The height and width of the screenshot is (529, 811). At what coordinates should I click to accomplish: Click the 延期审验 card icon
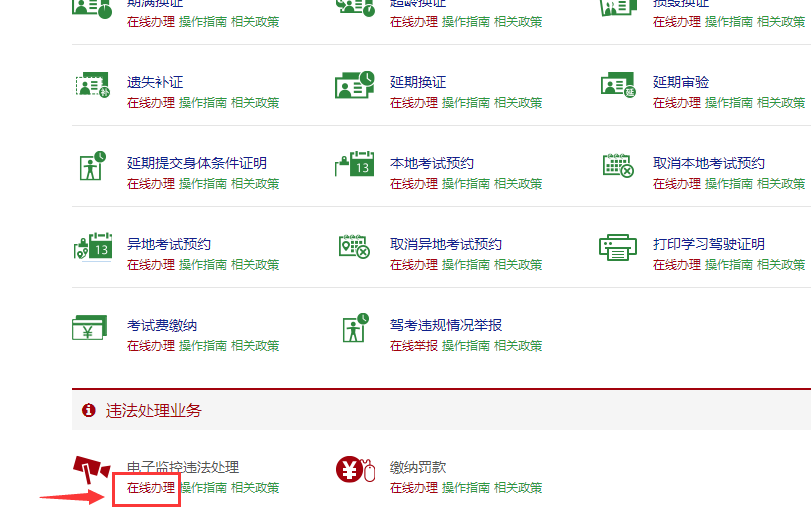(618, 85)
